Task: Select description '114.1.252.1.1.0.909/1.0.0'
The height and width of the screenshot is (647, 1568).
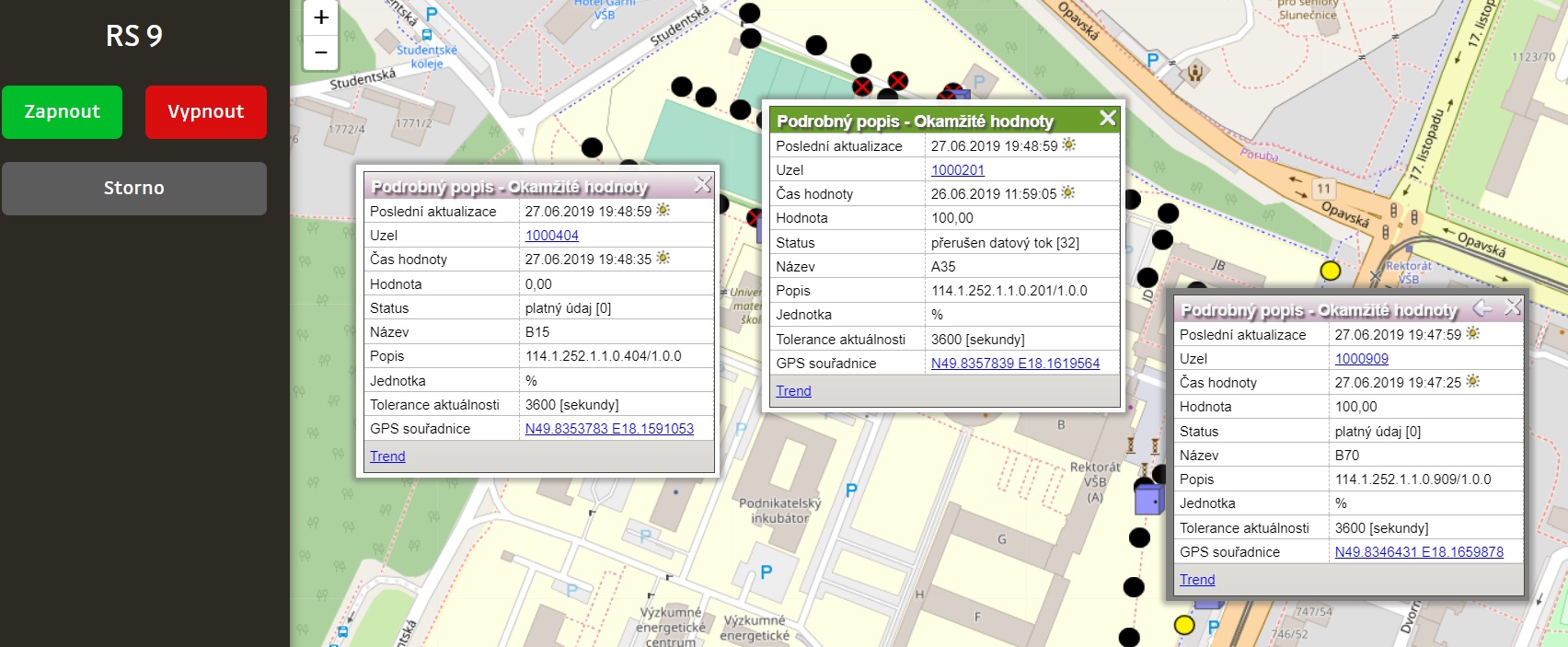Action: [1413, 479]
